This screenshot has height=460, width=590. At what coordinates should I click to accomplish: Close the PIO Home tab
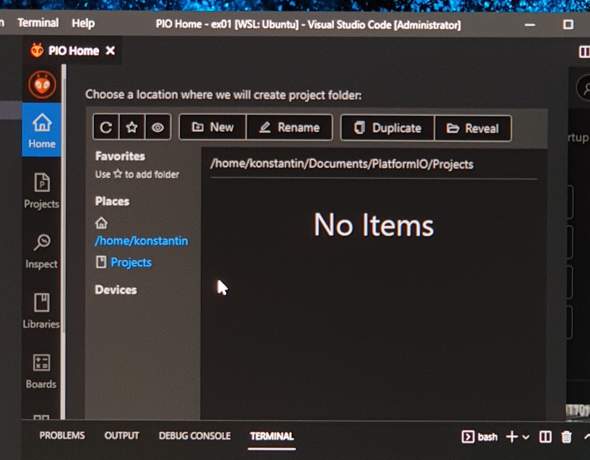pyautogui.click(x=110, y=50)
